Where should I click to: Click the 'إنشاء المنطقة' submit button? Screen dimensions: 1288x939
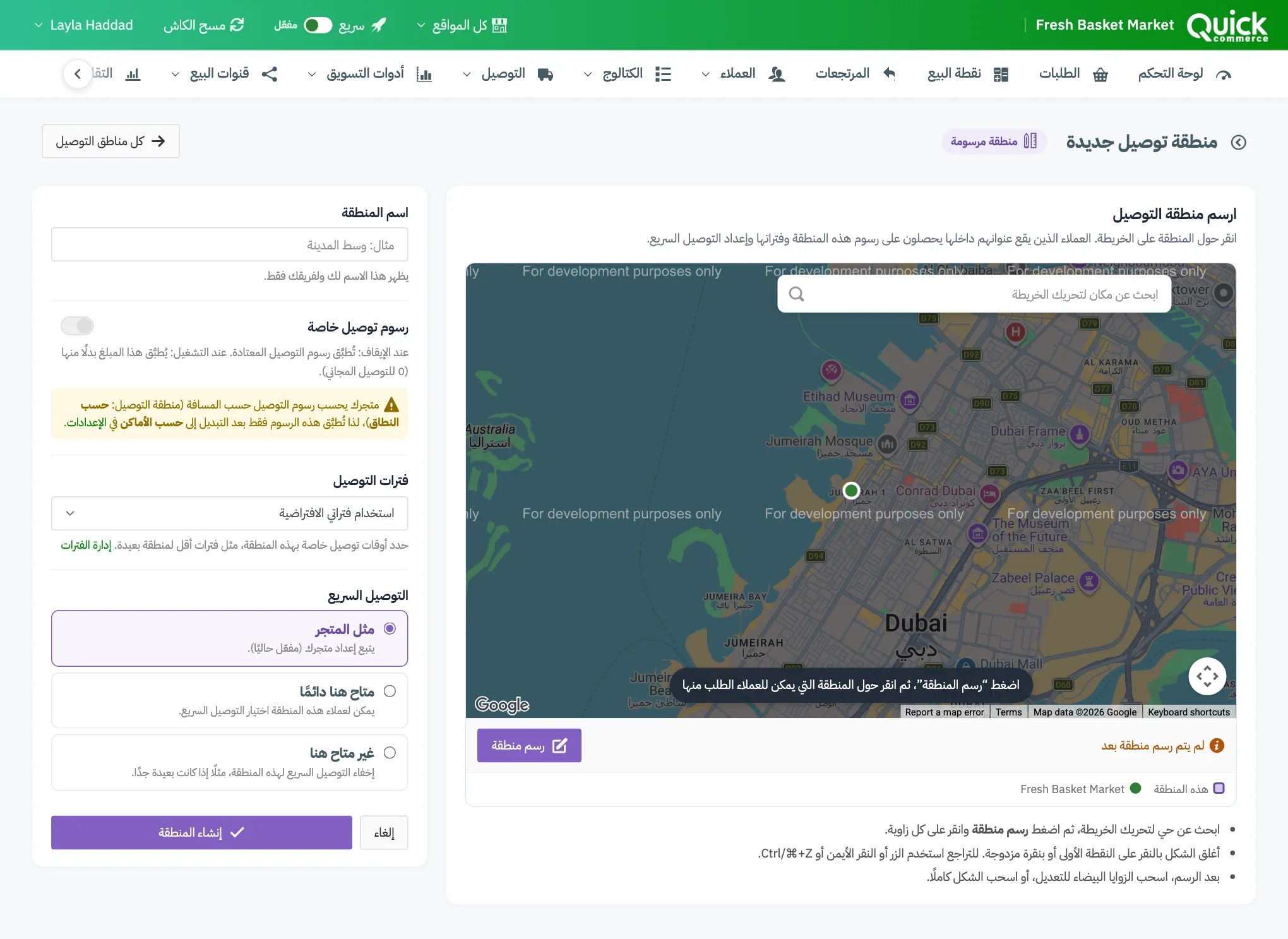(x=201, y=833)
